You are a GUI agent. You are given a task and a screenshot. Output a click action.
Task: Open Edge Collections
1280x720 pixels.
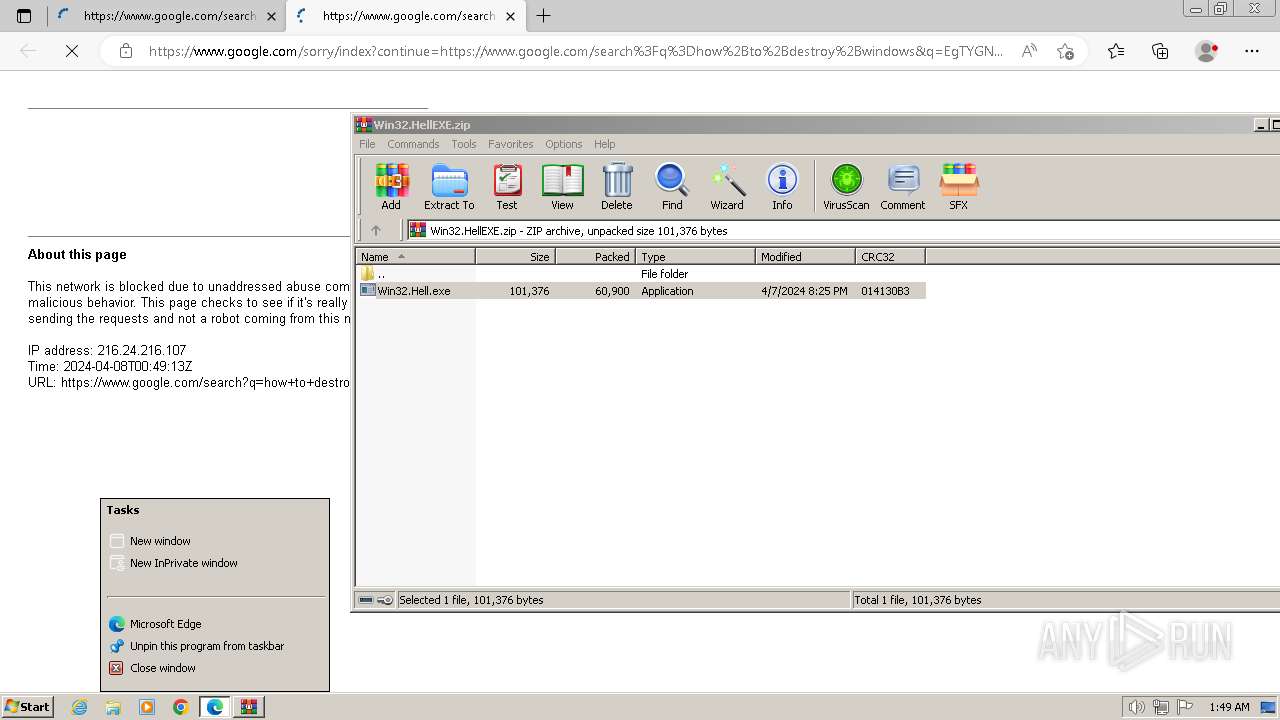pos(1160,51)
